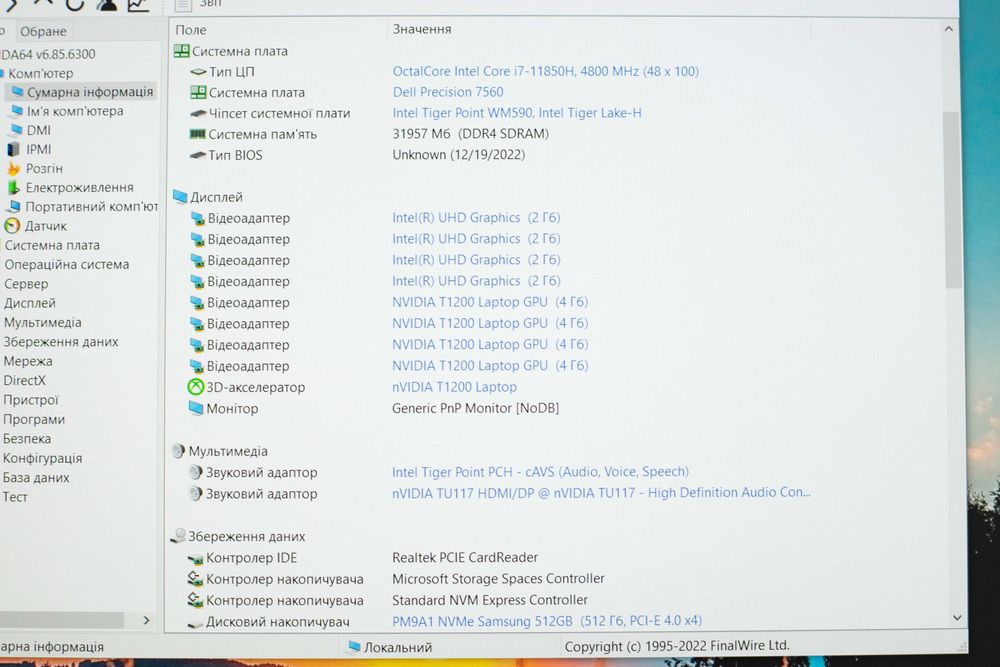Image resolution: width=1000 pixels, height=667 pixels.
Task: Click the Чіпсет системної плати icon
Action: (198, 114)
